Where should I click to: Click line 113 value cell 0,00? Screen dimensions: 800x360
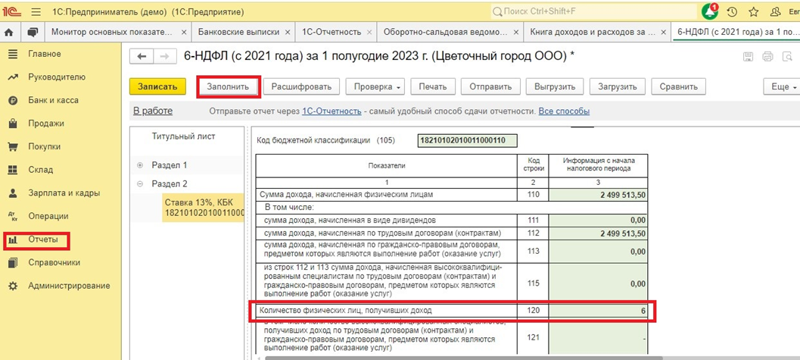[598, 251]
